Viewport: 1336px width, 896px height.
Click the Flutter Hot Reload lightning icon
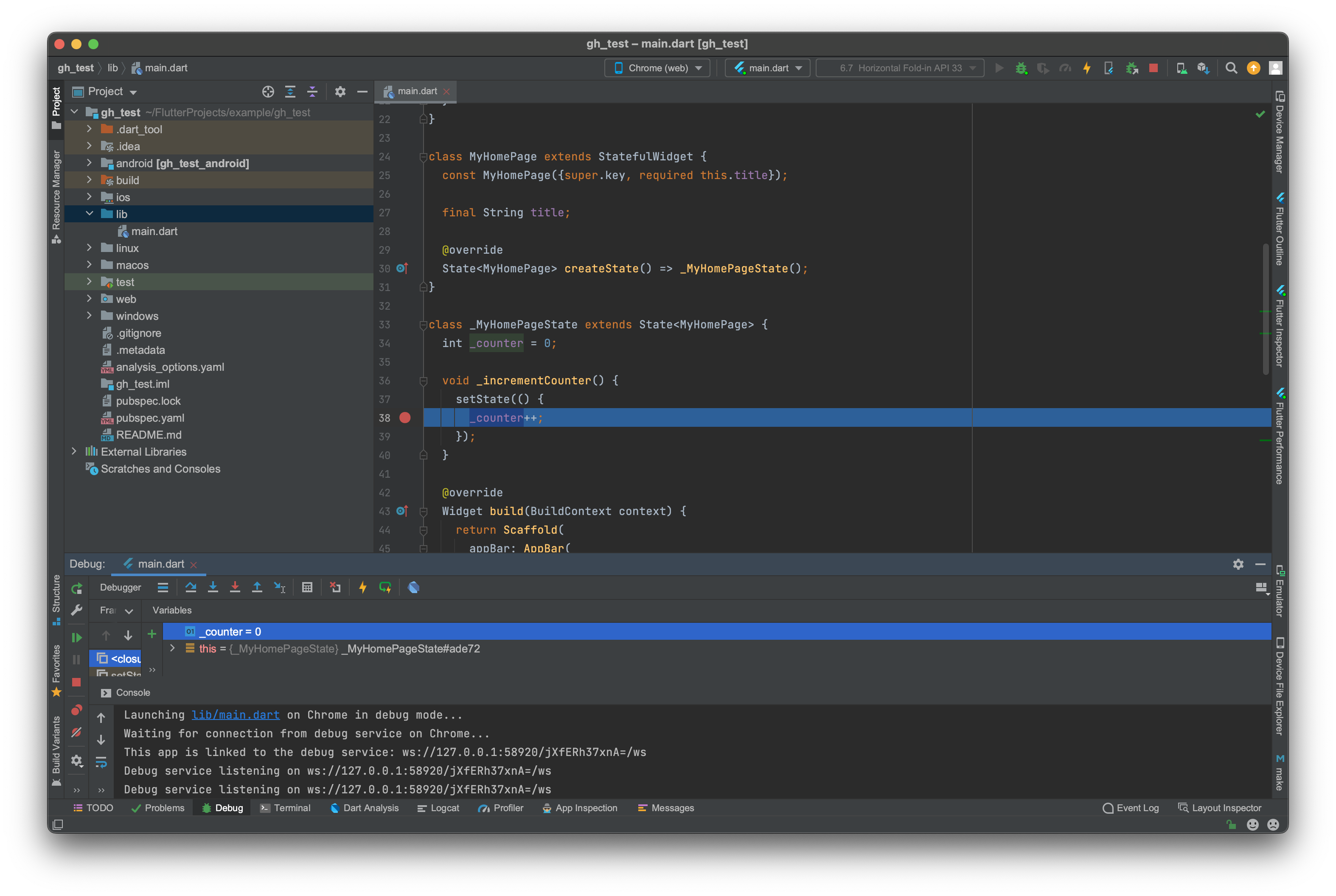click(x=362, y=588)
